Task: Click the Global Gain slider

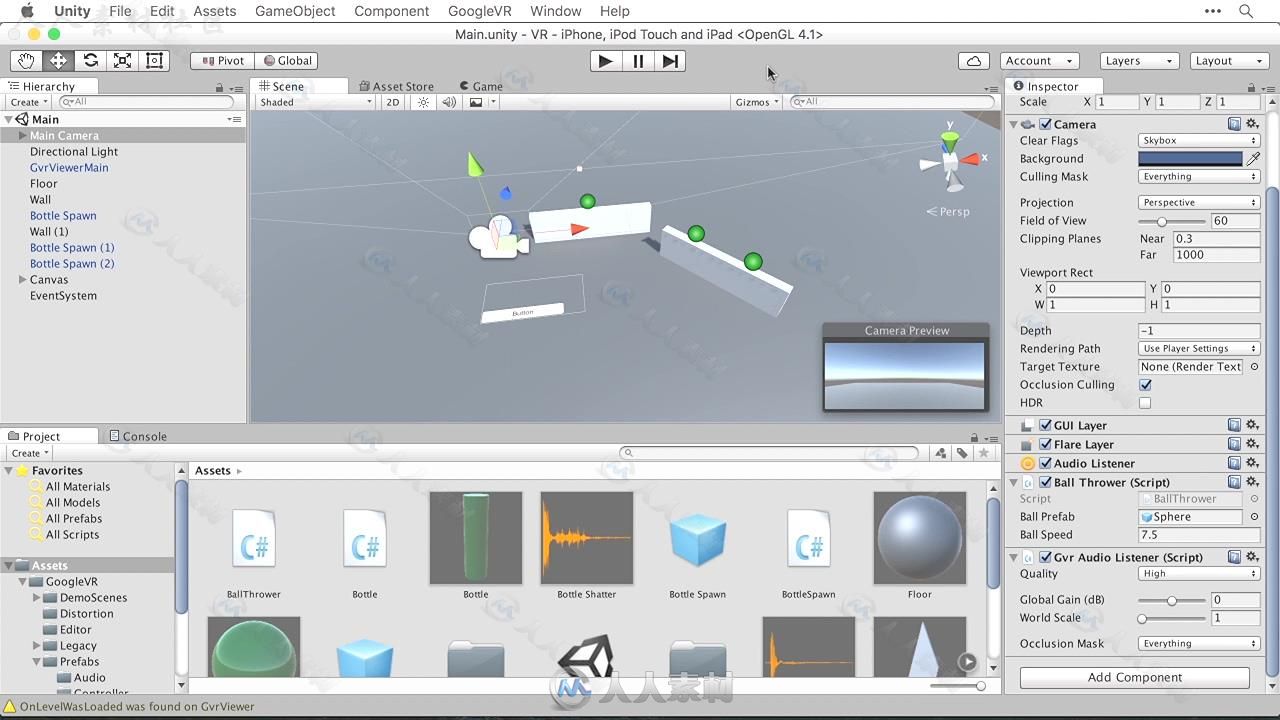Action: [x=1172, y=600]
